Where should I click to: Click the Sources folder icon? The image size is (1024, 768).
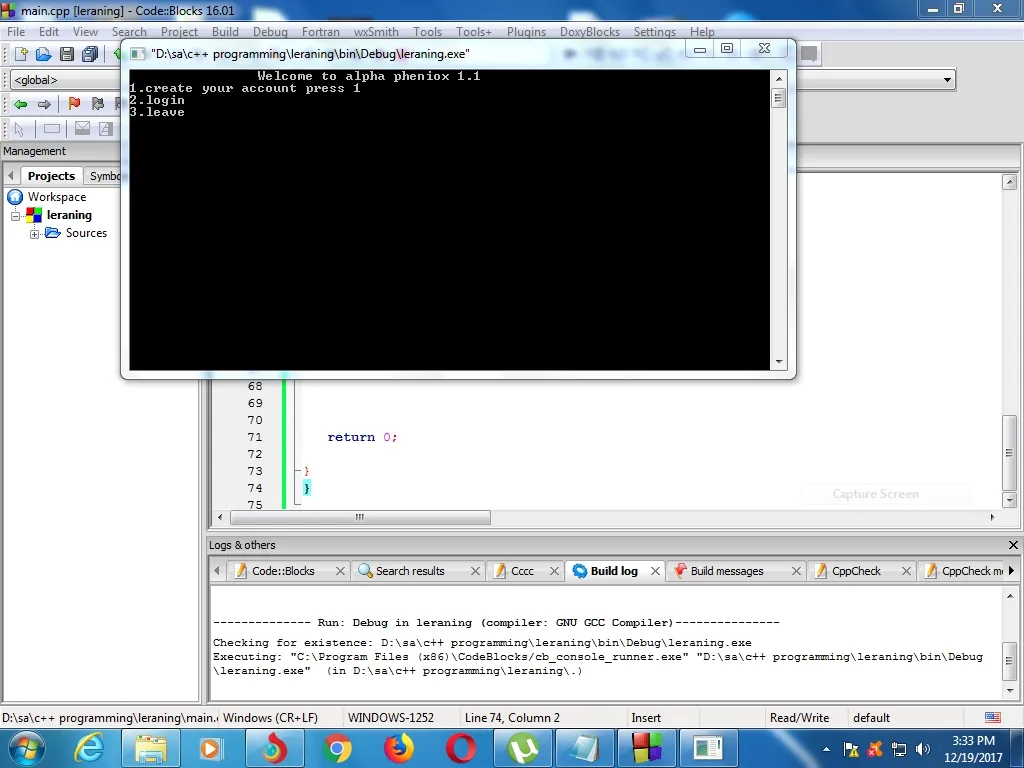tap(53, 233)
